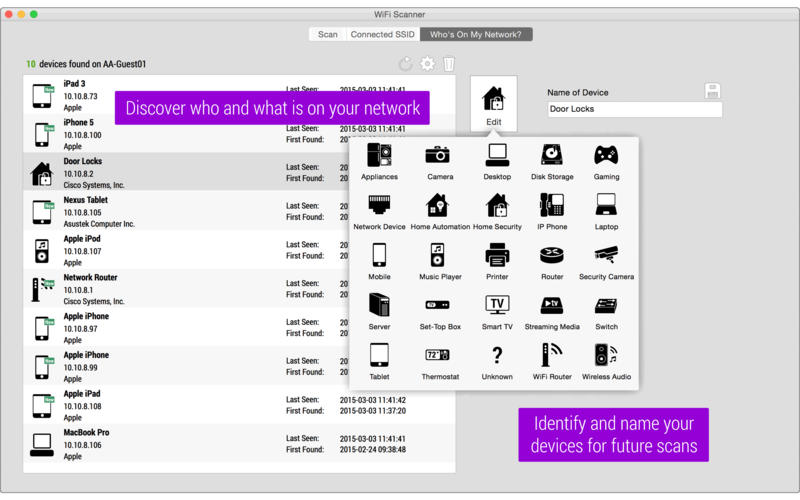Screen dimensions: 800x500
Task: Select the Apple iPad device row
Action: (x=239, y=406)
